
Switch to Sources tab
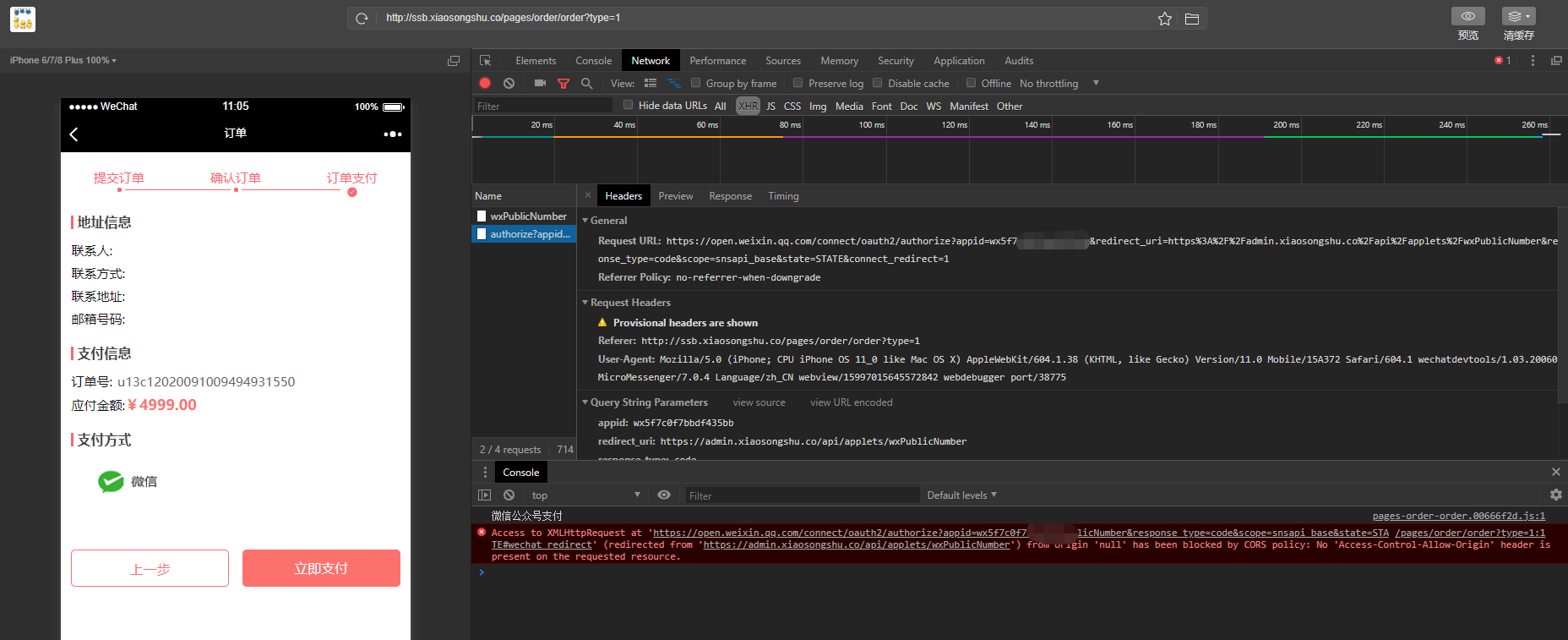[783, 61]
